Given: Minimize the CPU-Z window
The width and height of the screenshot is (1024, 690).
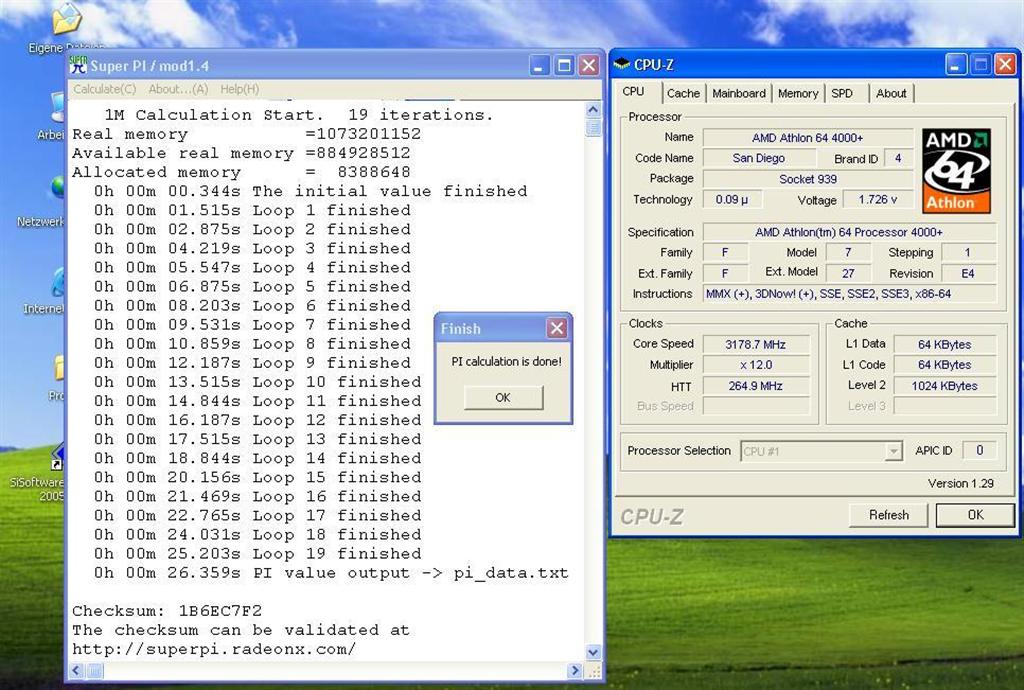Looking at the screenshot, I should tap(955, 65).
